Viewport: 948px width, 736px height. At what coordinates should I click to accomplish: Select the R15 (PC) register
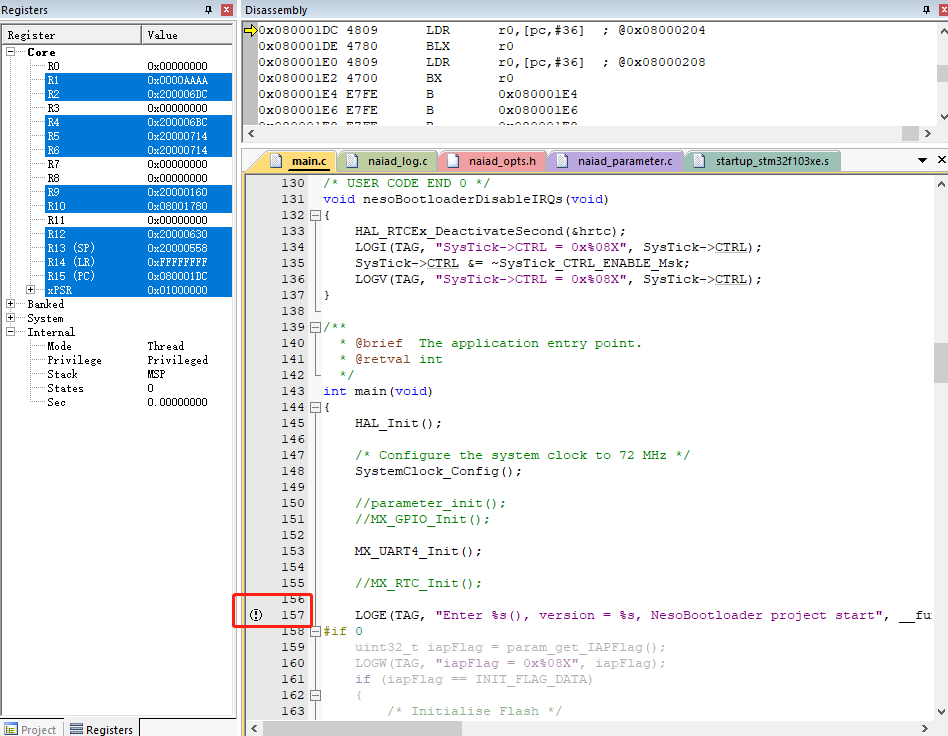pos(138,276)
